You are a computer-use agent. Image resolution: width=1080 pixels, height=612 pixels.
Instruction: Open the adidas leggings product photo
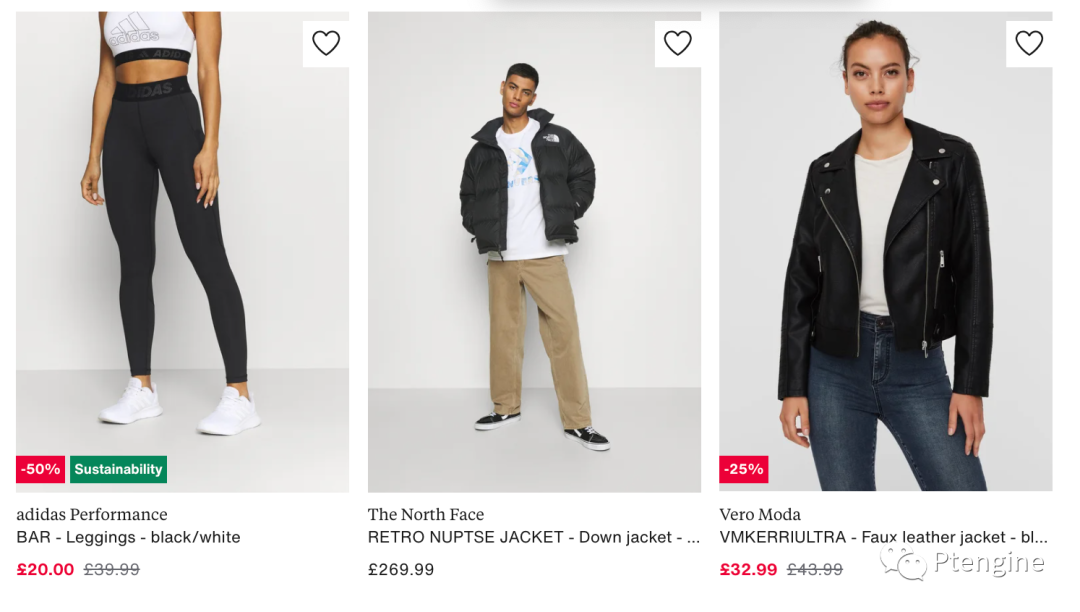(182, 250)
